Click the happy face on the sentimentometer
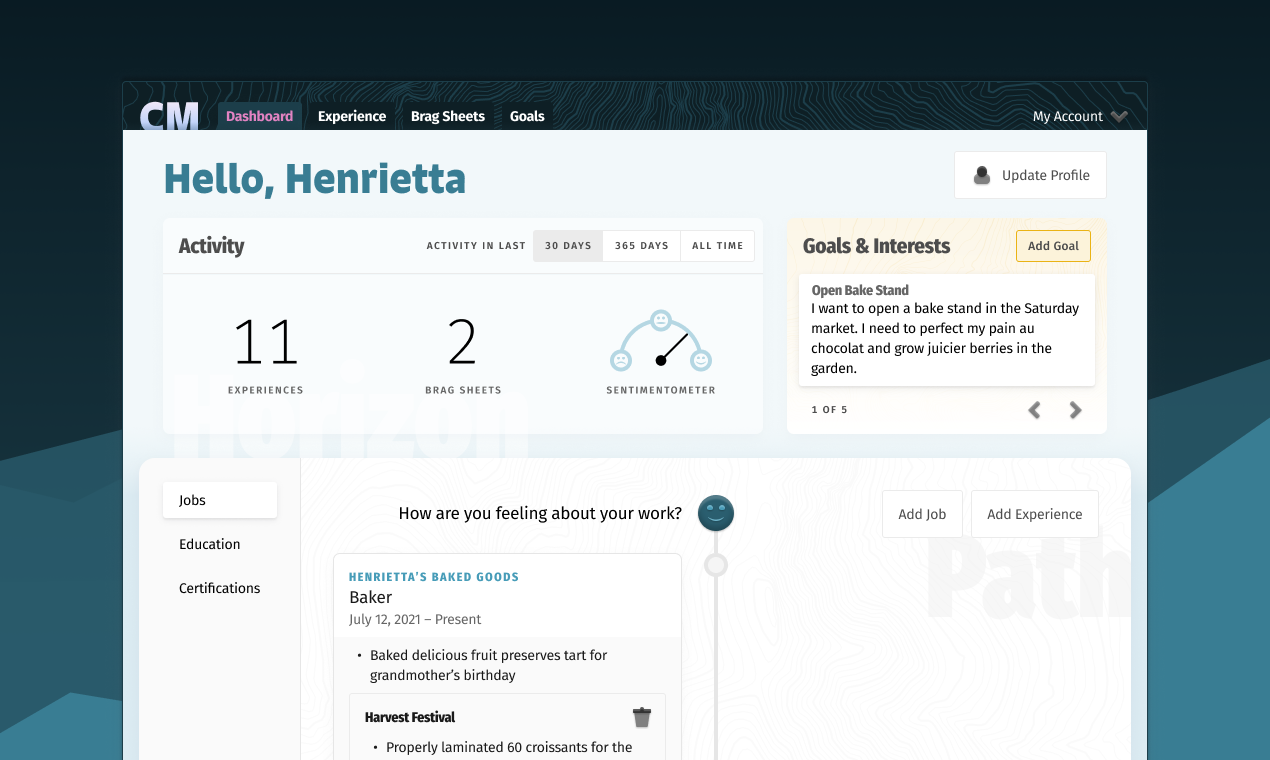 (x=701, y=360)
